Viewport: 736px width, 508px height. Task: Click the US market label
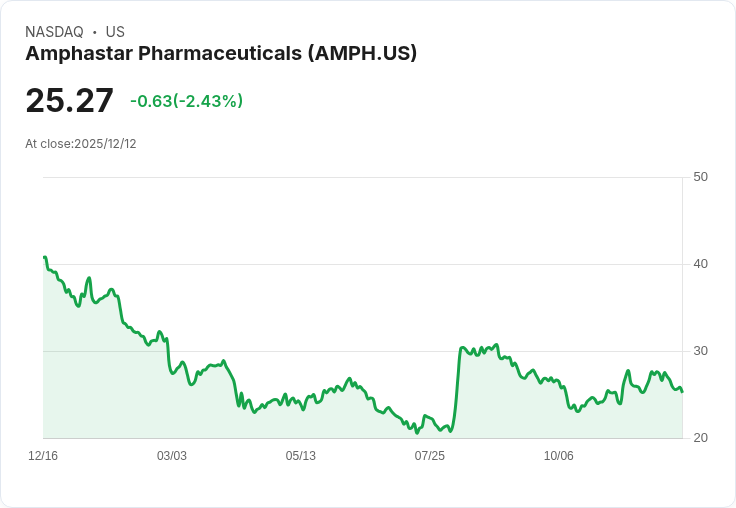click(x=115, y=32)
